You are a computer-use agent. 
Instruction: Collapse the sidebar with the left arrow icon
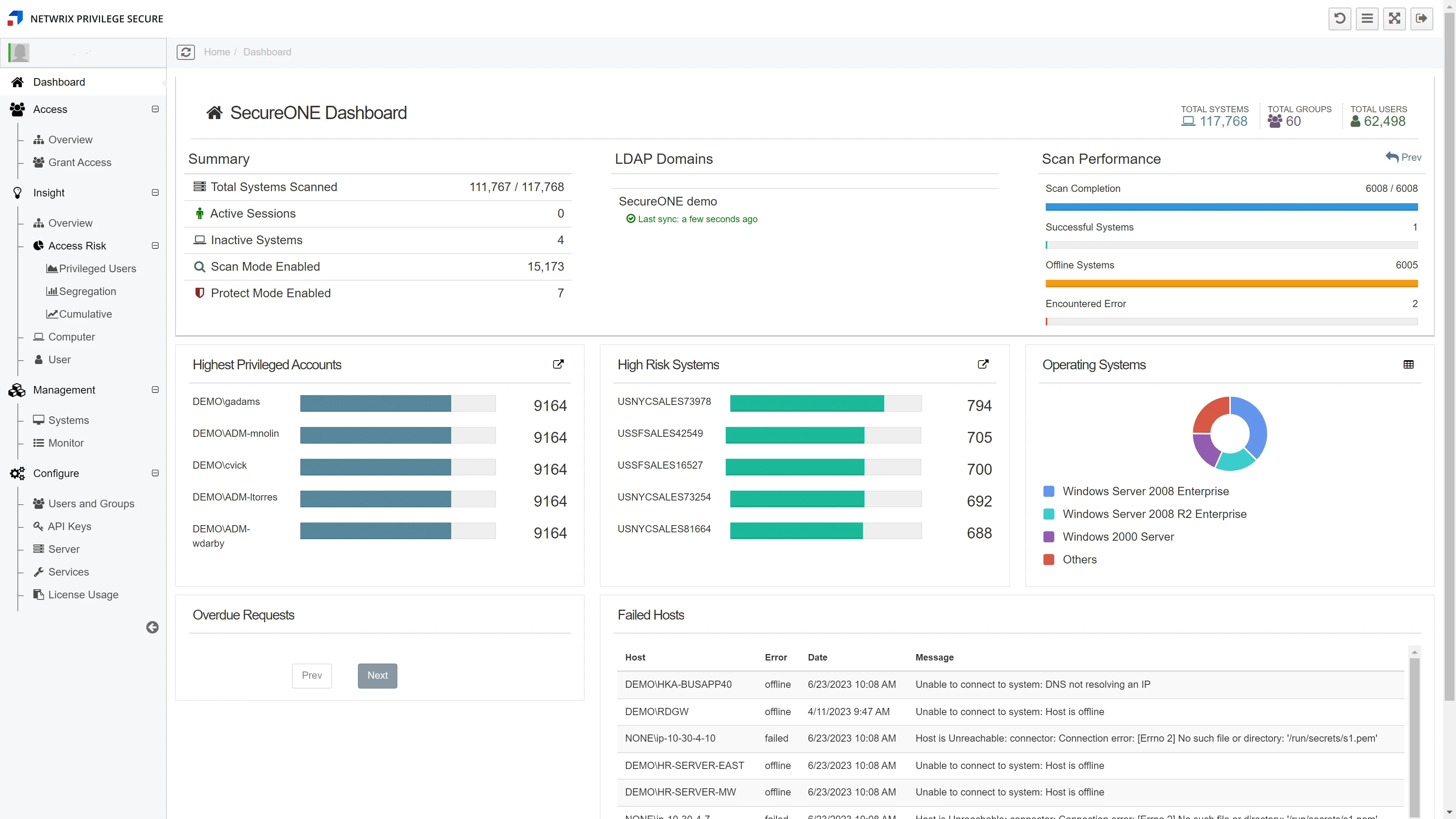coord(152,628)
